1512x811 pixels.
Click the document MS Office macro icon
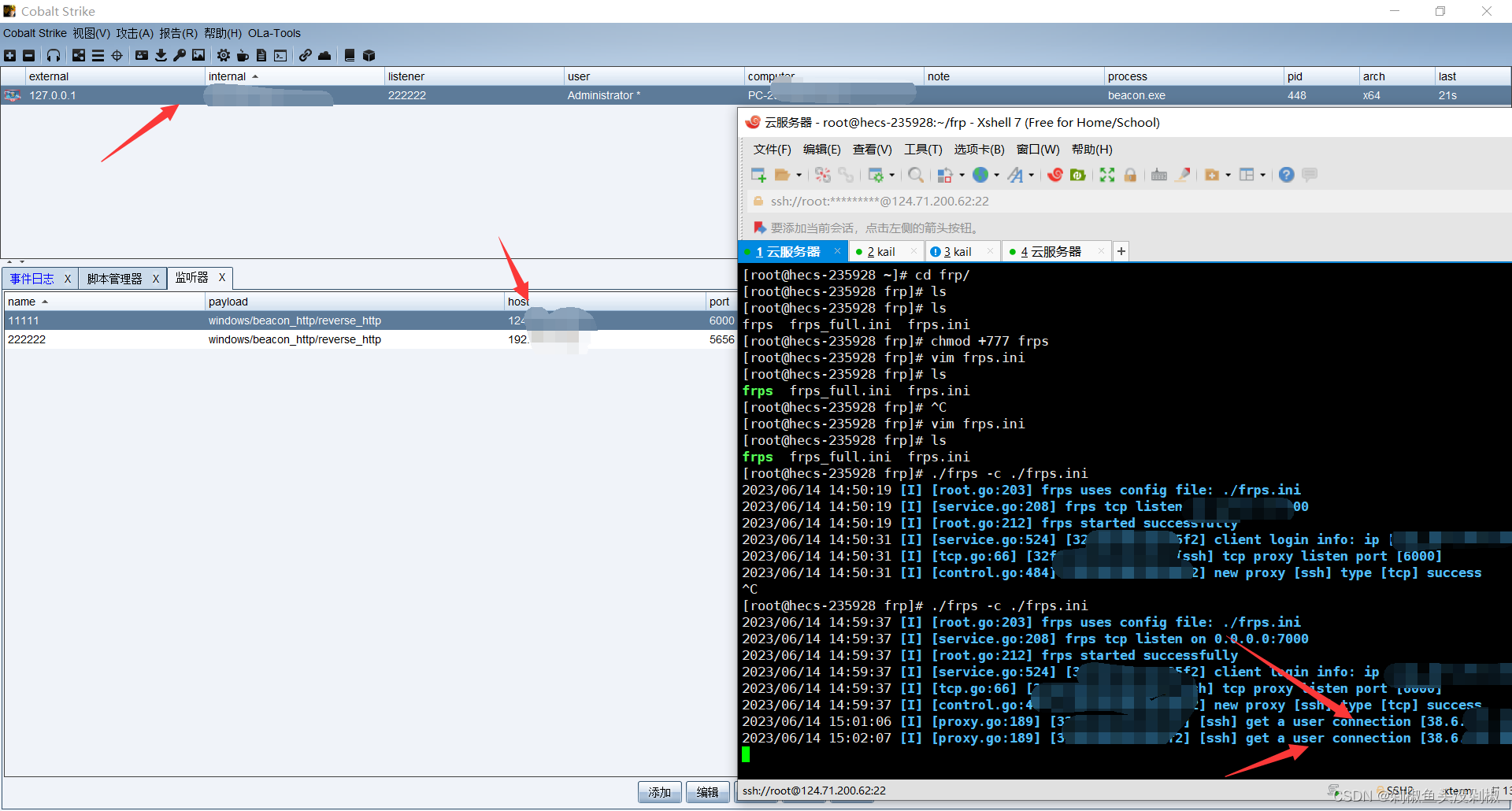[261, 55]
